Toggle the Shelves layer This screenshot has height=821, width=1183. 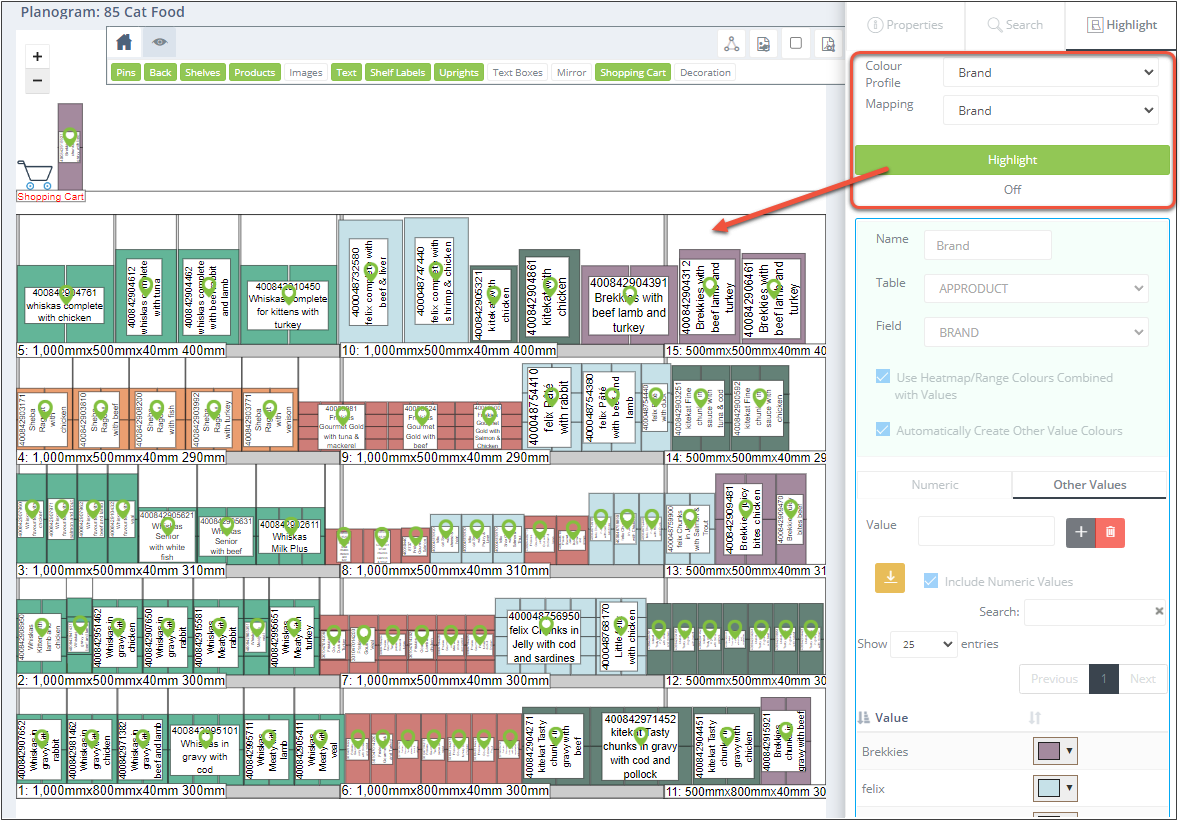tap(203, 72)
